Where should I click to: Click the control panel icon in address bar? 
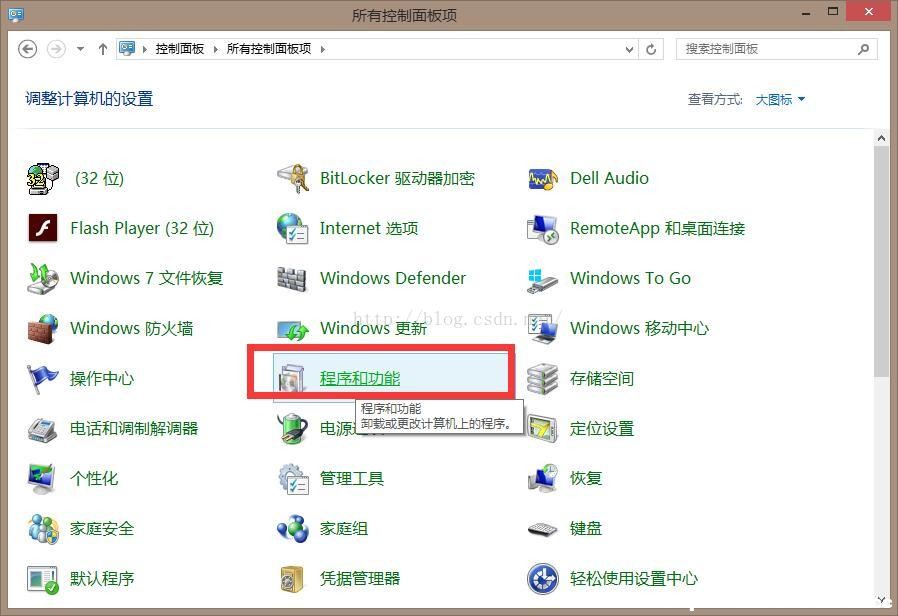tap(127, 49)
